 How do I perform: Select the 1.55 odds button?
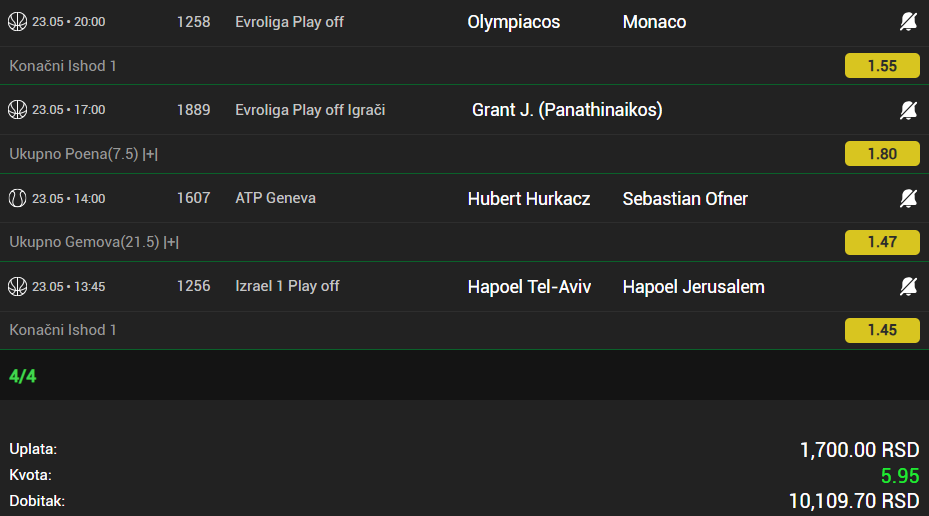pos(882,66)
